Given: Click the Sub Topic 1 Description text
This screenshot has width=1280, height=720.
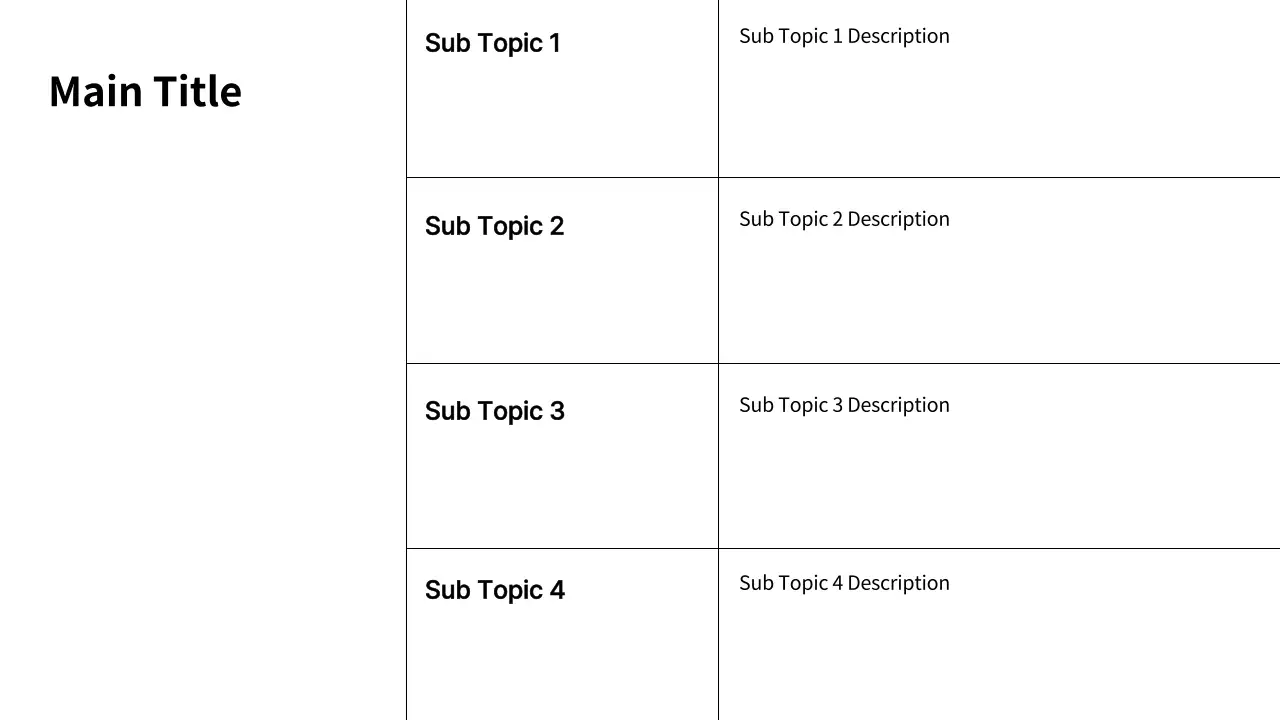Looking at the screenshot, I should [x=844, y=36].
